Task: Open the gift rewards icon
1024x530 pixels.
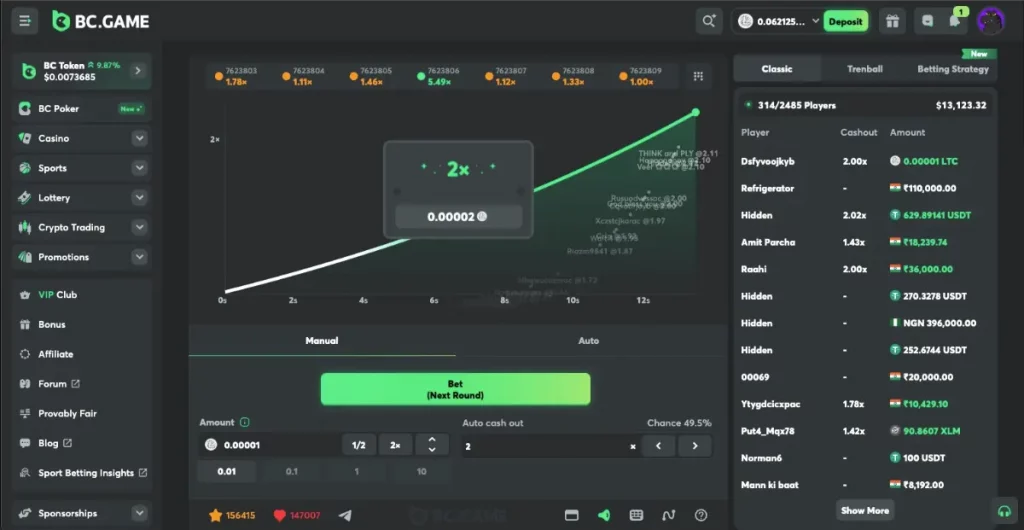Action: click(893, 21)
